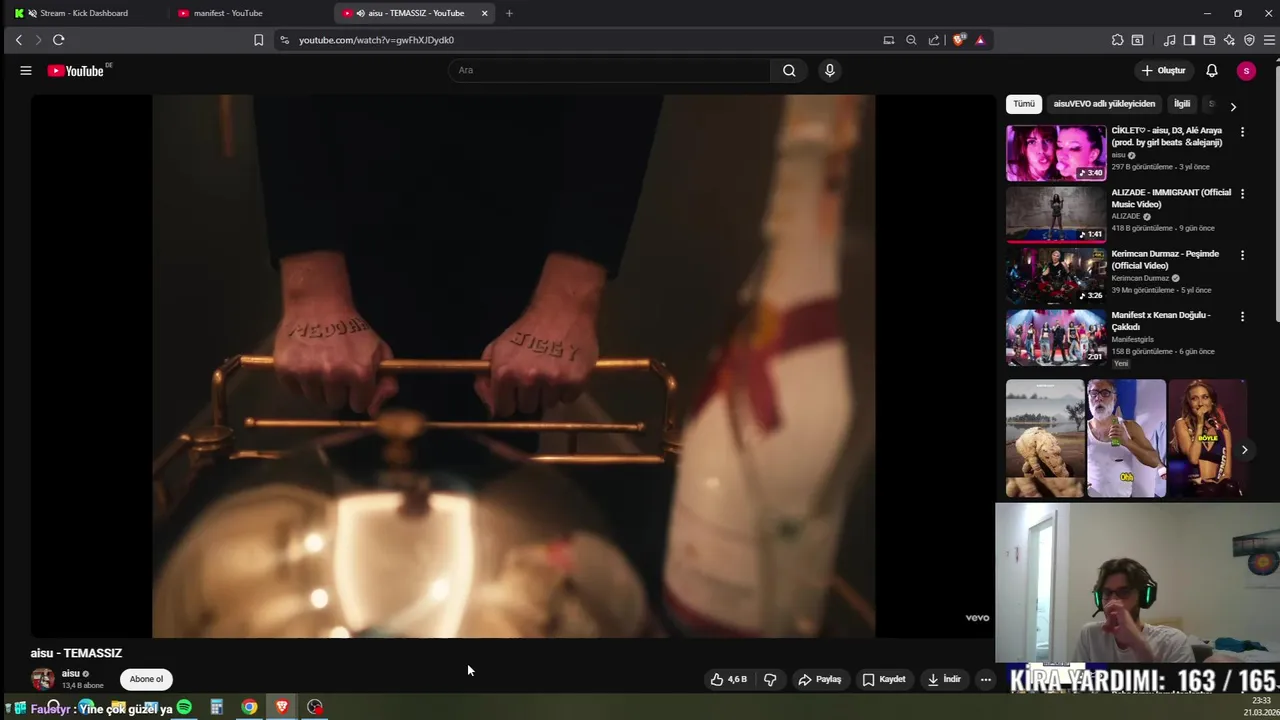Open the Brave playlist music note icon
This screenshot has width=1280, height=720.
click(1169, 40)
